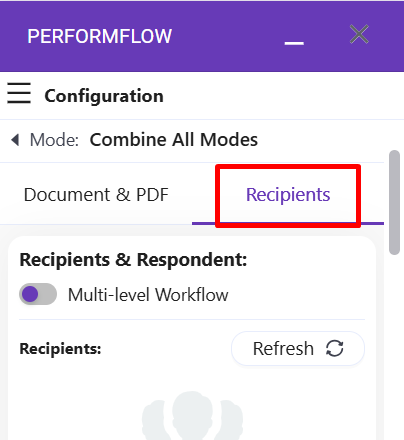Click the back arrow left of Mode

tap(15, 140)
